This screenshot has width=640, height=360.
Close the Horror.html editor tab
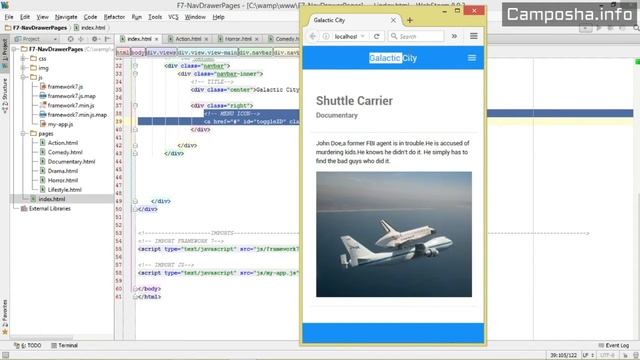click(x=257, y=39)
